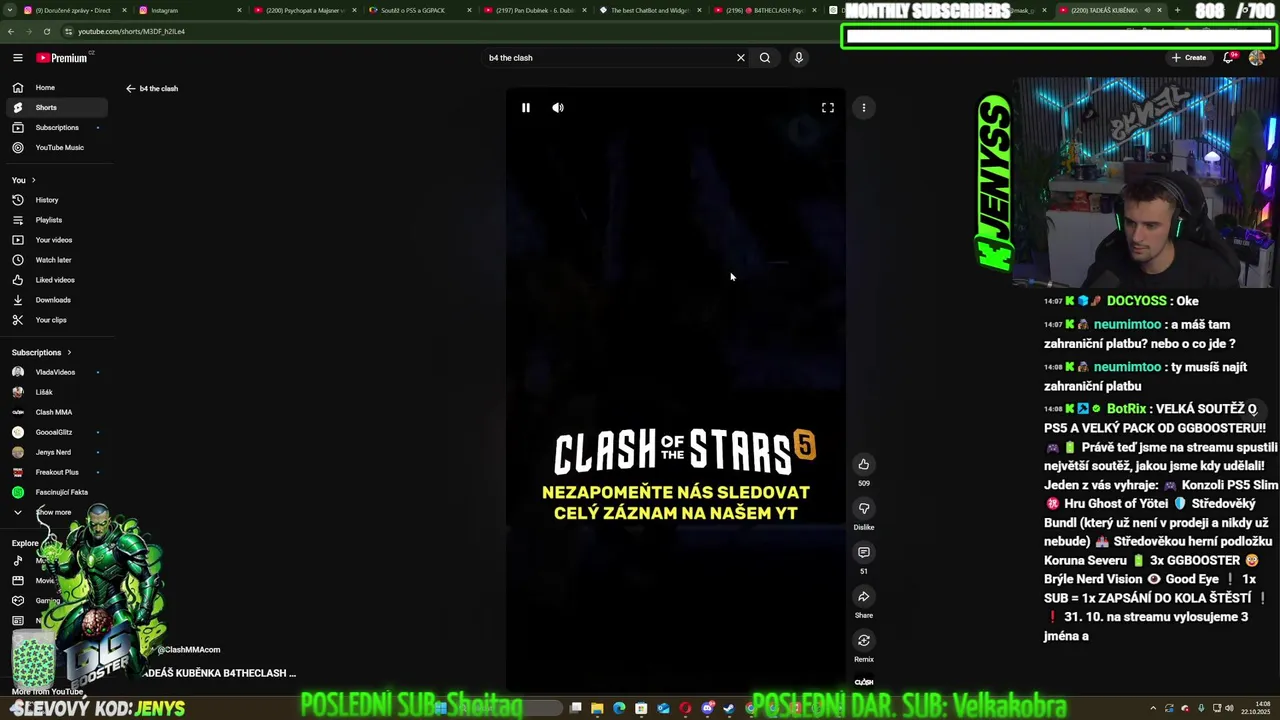Click the search magnifier button
The height and width of the screenshot is (720, 1280).
(765, 58)
